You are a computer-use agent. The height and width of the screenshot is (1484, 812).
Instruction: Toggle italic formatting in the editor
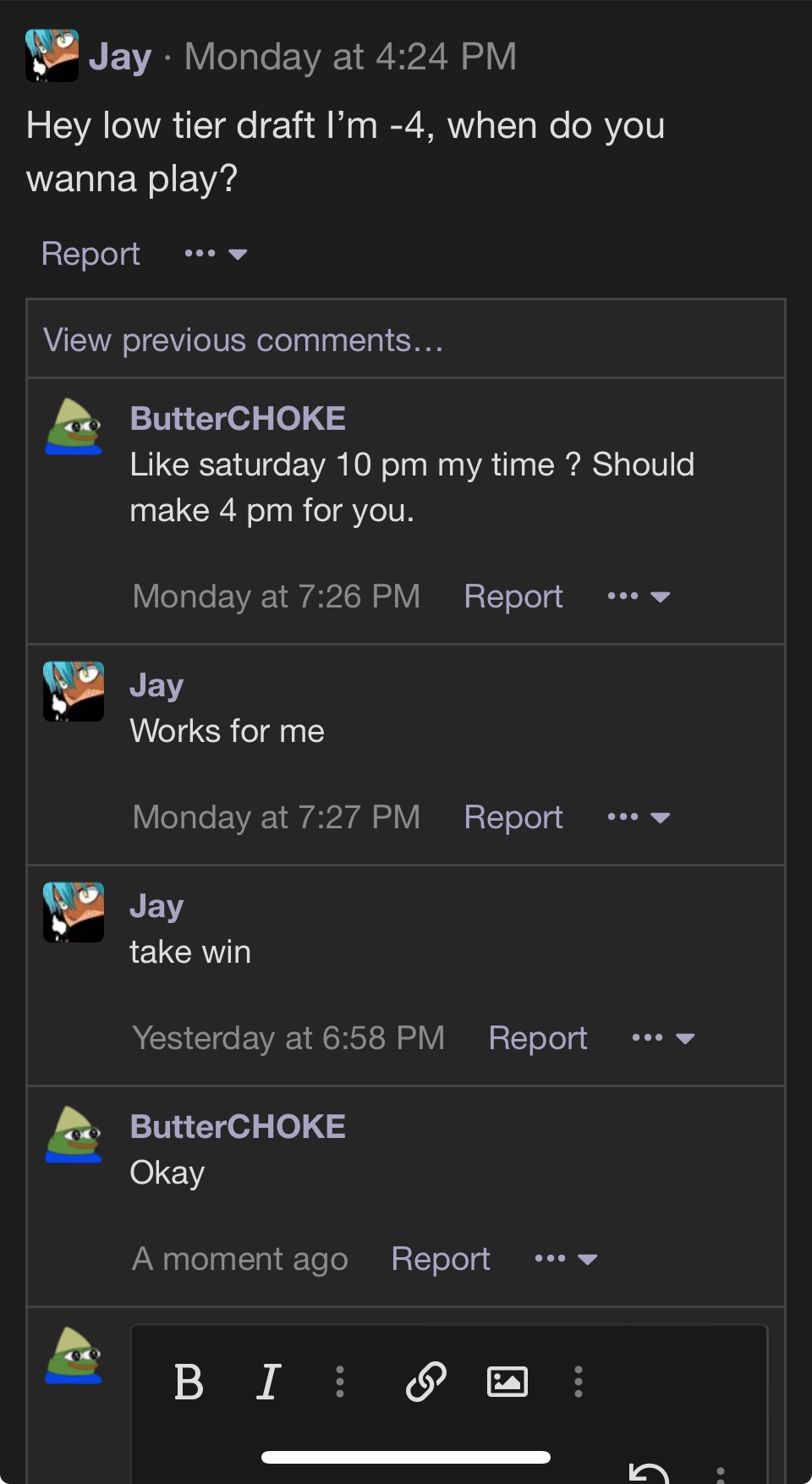coord(268,1382)
